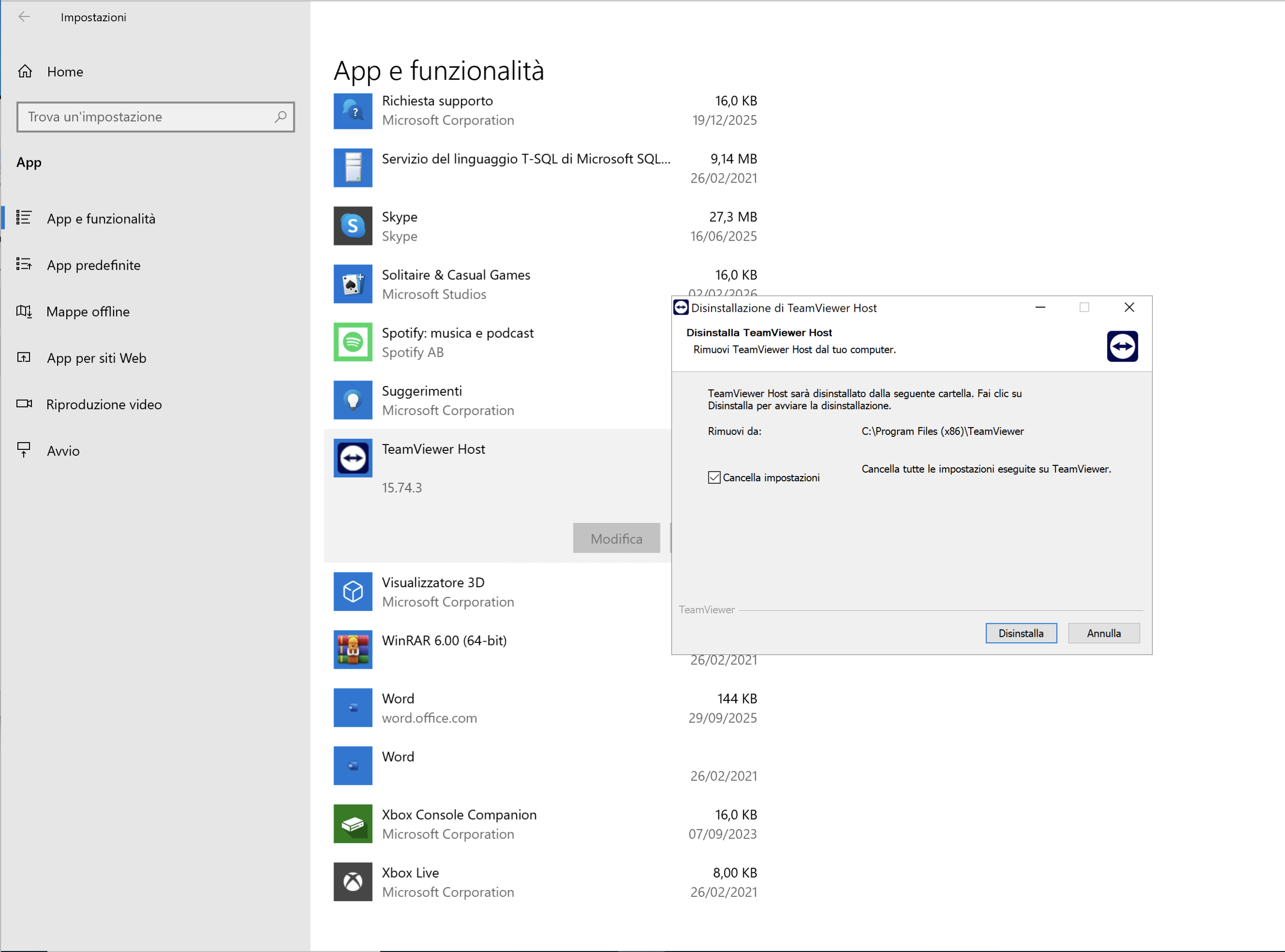The height and width of the screenshot is (952, 1285).
Task: Open the App per siti Web section
Action: (97, 358)
